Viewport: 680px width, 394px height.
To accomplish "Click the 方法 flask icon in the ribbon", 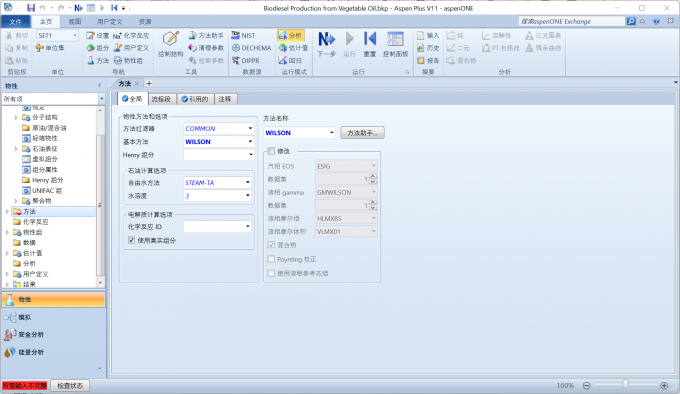I will (97, 61).
